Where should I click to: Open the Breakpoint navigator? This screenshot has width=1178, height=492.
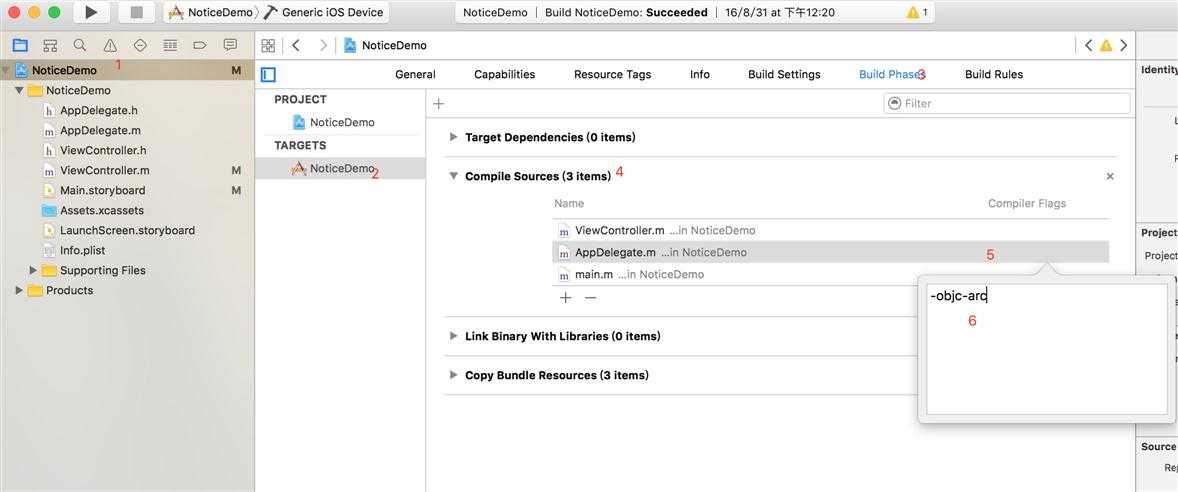pyautogui.click(x=200, y=45)
